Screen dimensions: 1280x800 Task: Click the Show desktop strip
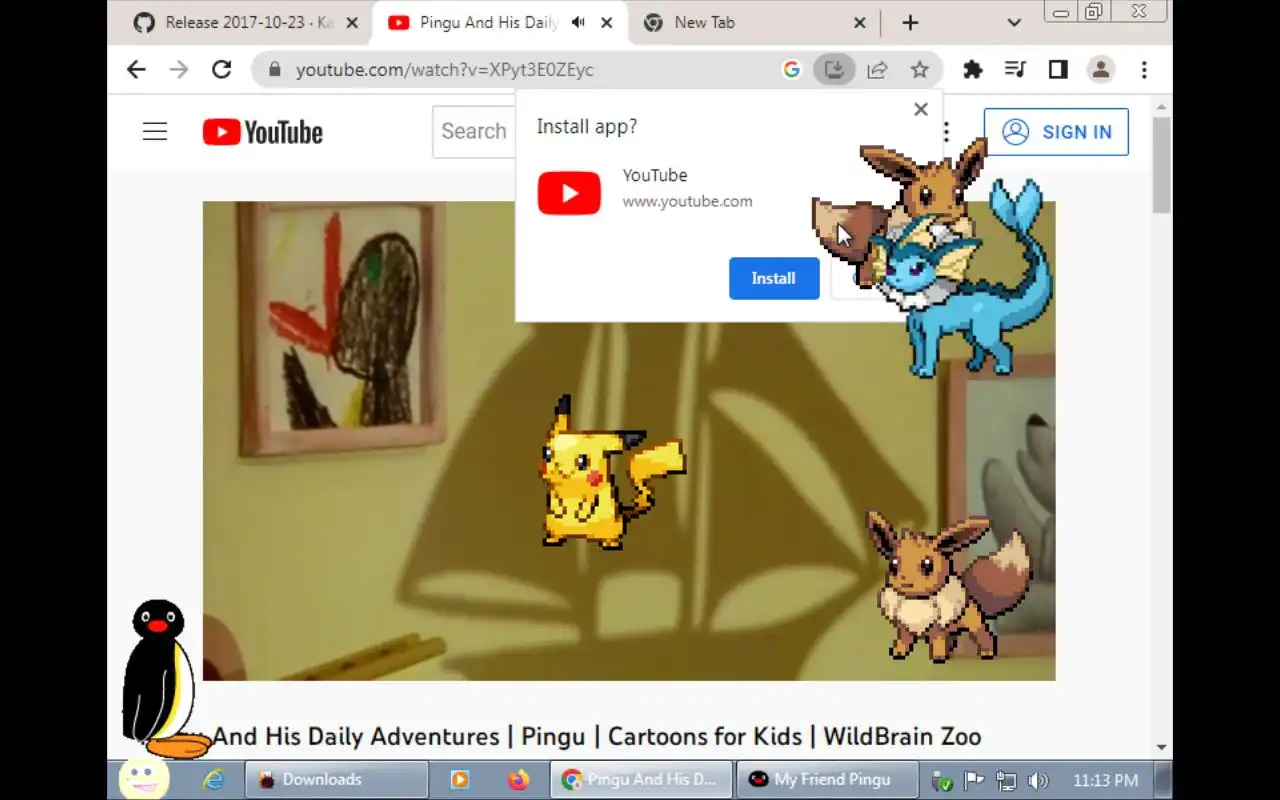[x=1164, y=779]
